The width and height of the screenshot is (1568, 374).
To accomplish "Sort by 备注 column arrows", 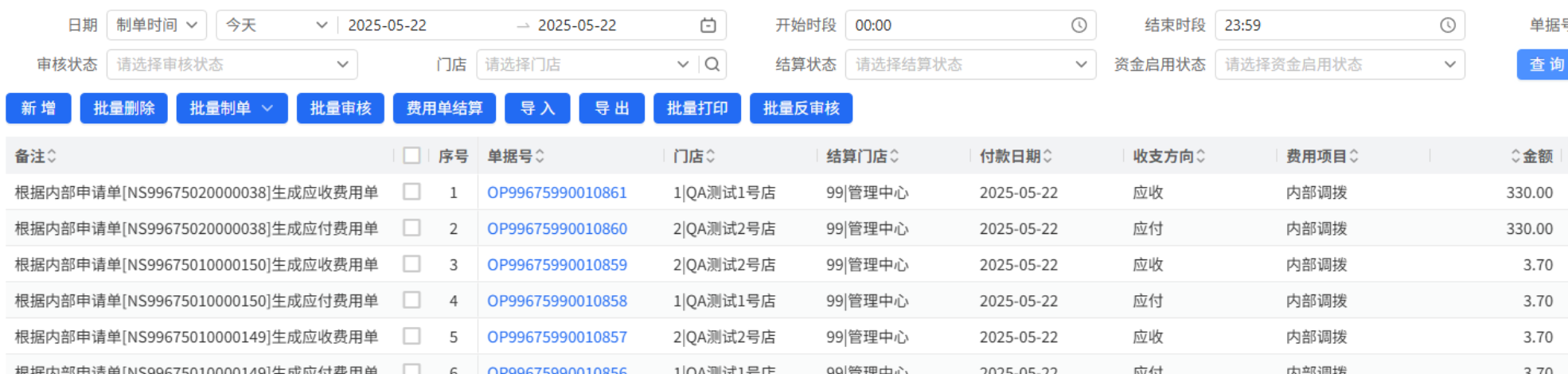I will [x=52, y=156].
